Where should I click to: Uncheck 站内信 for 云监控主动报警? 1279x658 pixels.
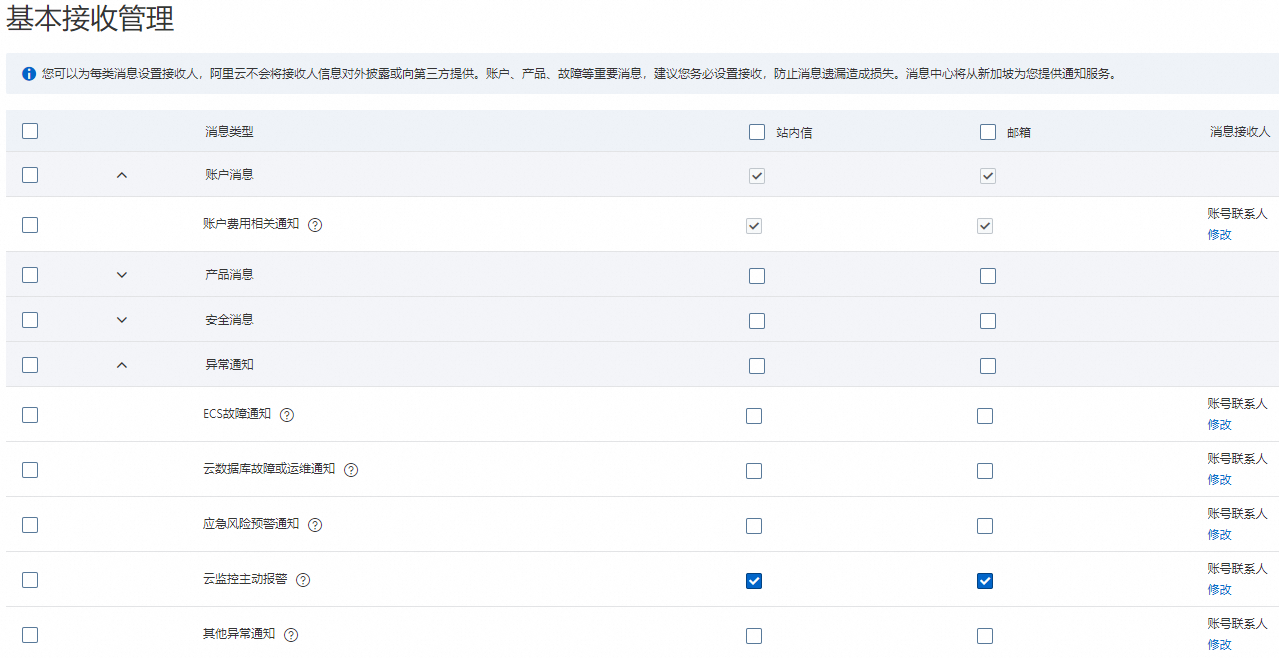pyautogui.click(x=754, y=581)
